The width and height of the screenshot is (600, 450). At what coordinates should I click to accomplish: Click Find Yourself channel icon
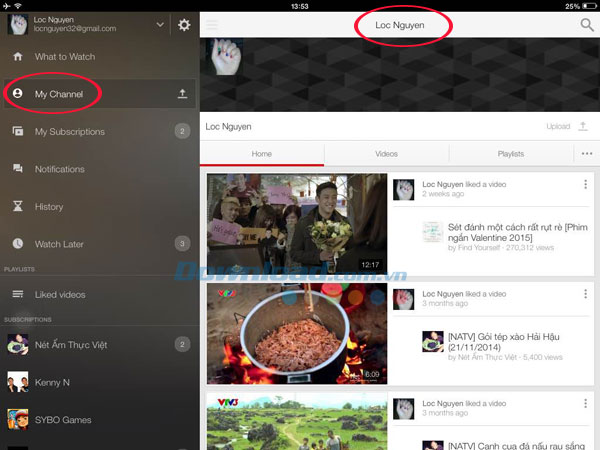pos(433,232)
